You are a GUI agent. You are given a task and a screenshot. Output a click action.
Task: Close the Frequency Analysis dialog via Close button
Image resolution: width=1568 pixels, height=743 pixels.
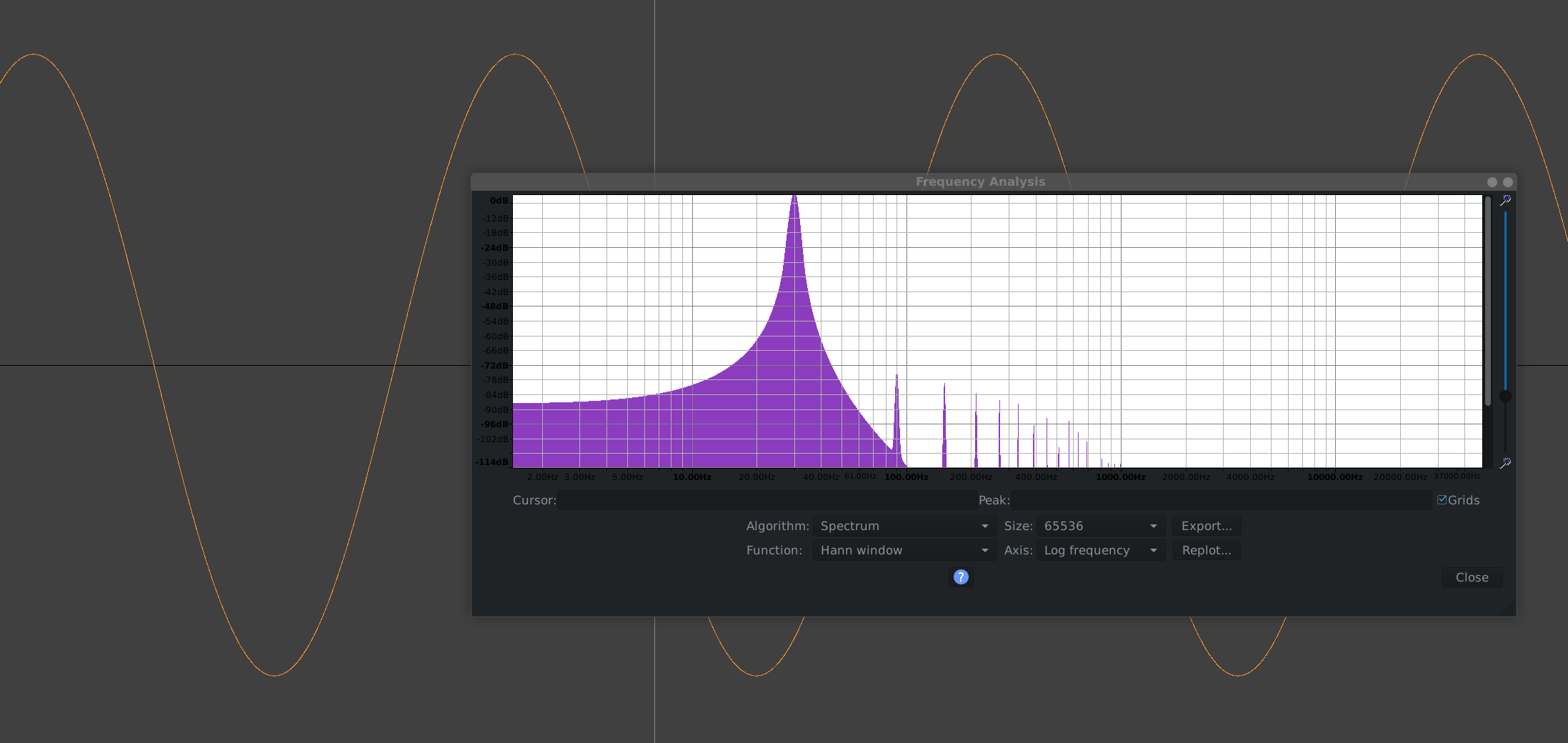(1472, 577)
